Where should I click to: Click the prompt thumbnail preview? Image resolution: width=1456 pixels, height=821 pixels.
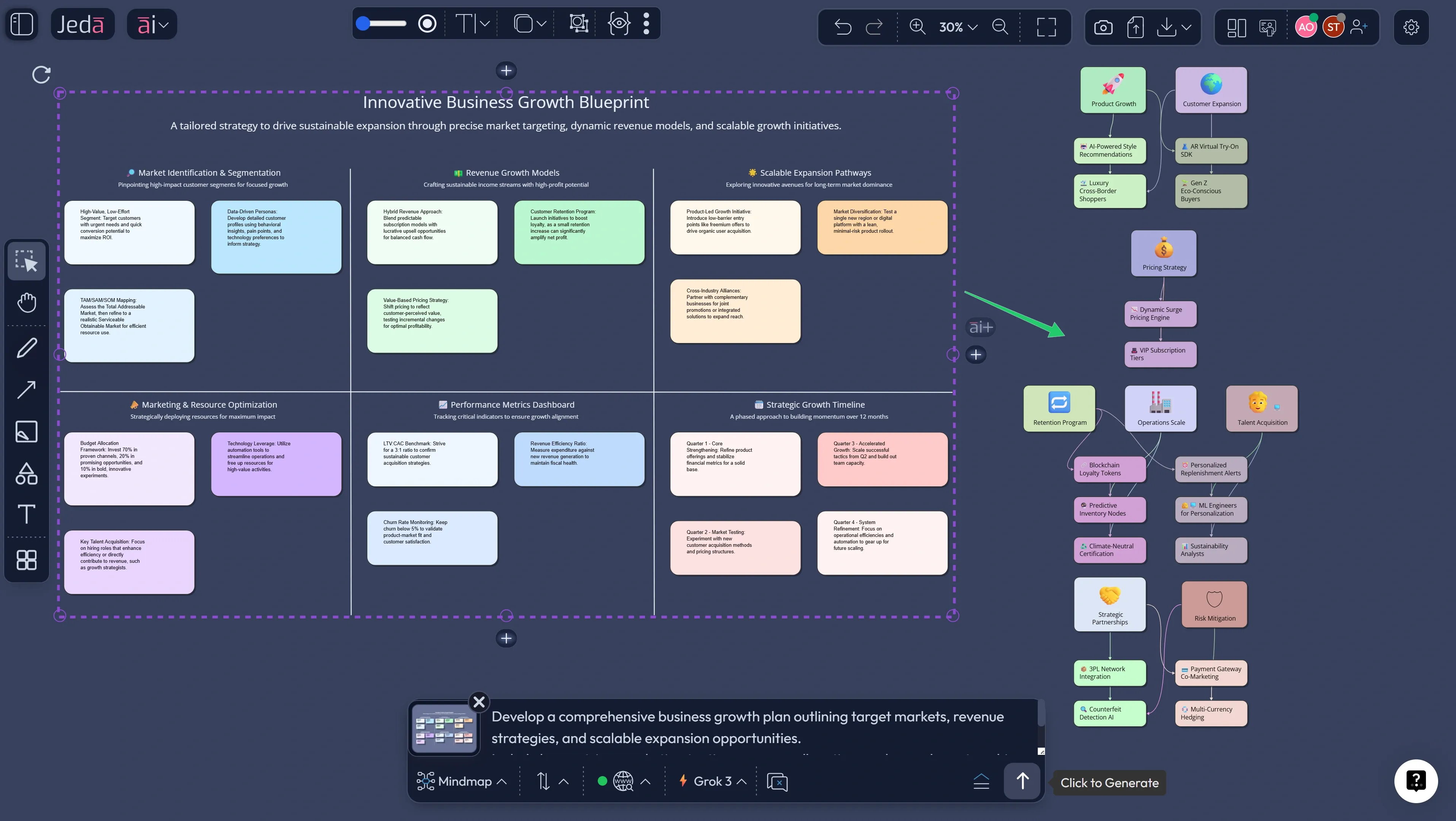coord(444,728)
